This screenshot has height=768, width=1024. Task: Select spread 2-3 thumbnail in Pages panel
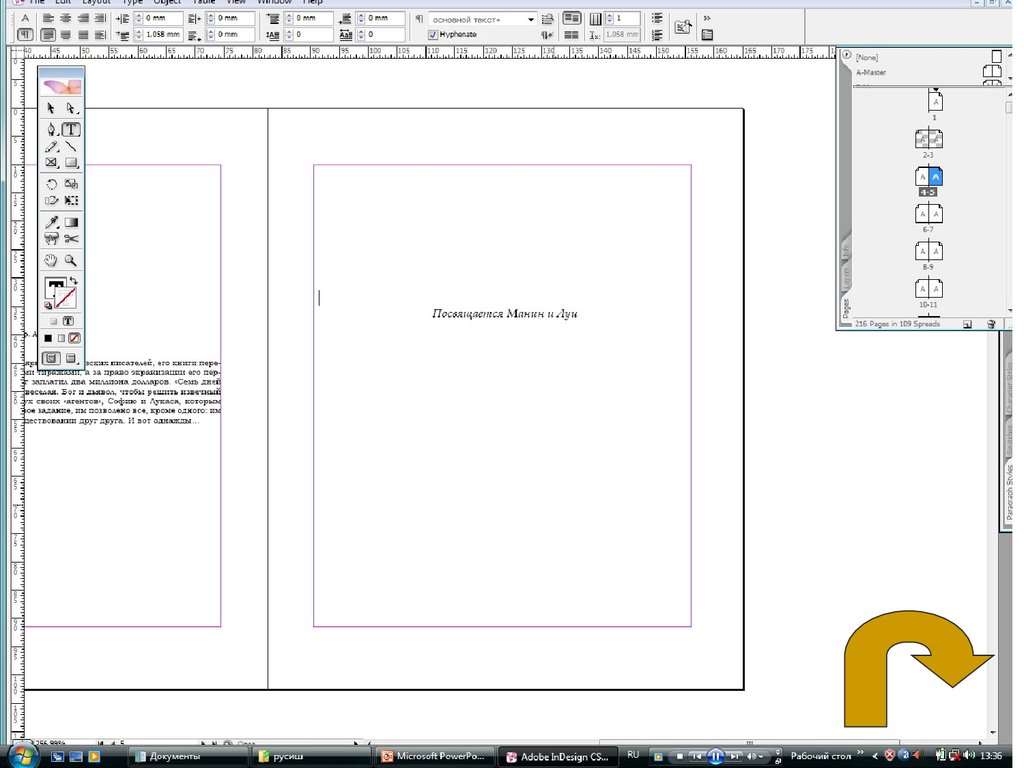tap(928, 139)
